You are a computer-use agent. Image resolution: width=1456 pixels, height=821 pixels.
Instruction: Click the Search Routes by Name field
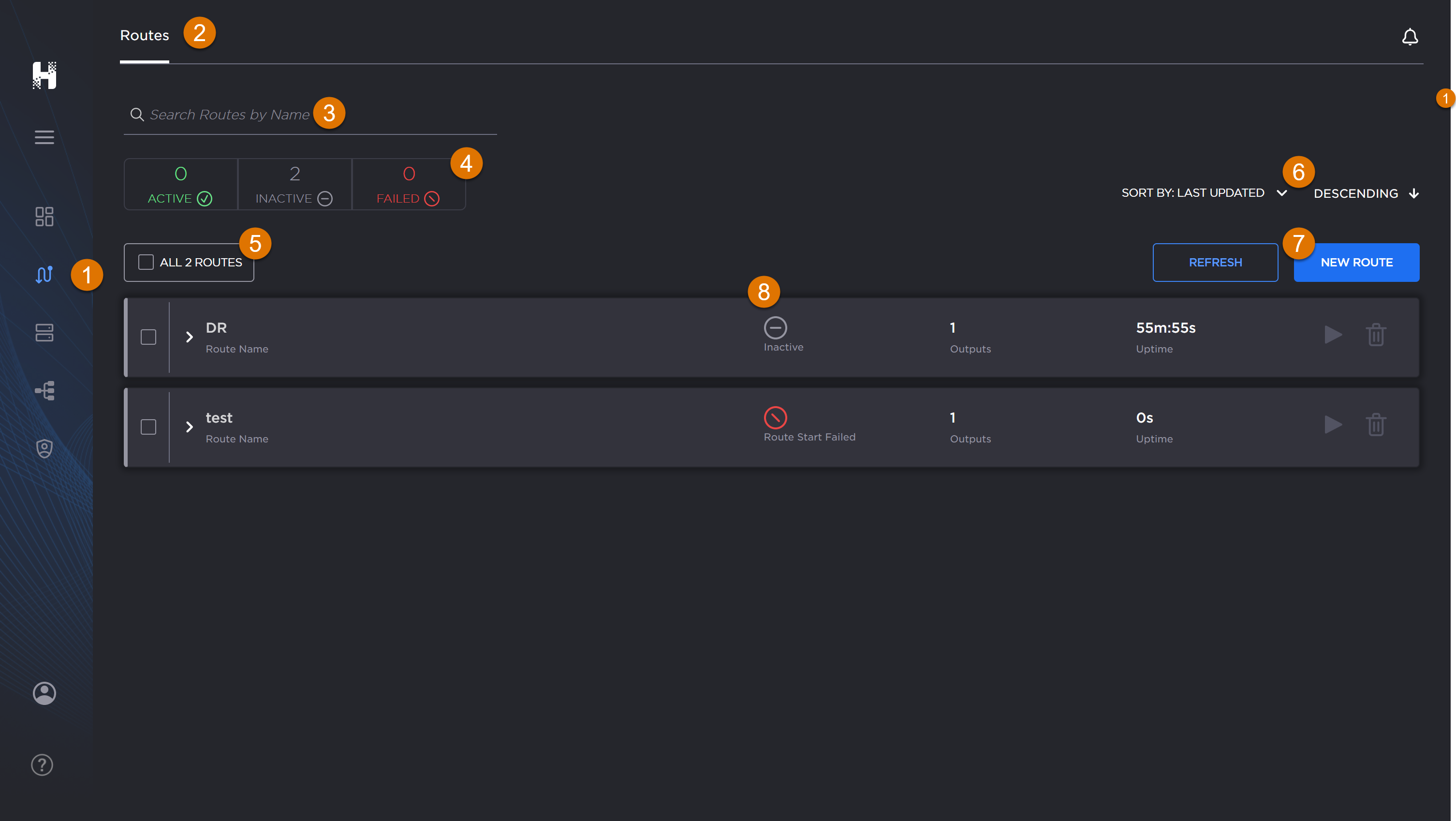[310, 115]
